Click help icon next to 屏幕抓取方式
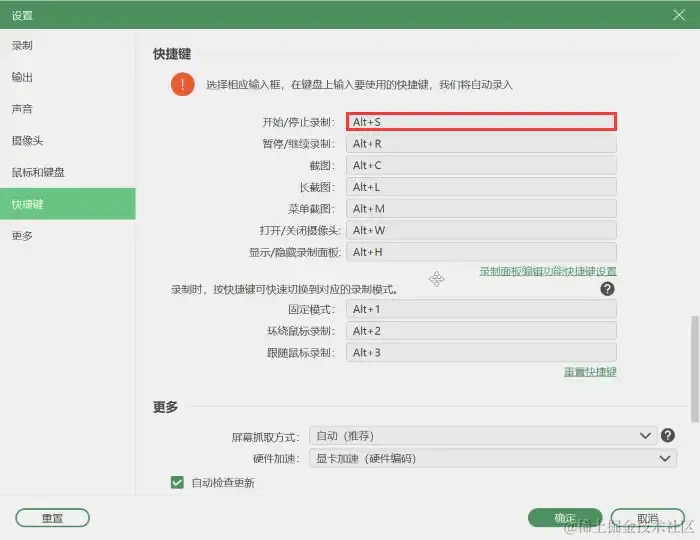700x540 pixels. [667, 435]
